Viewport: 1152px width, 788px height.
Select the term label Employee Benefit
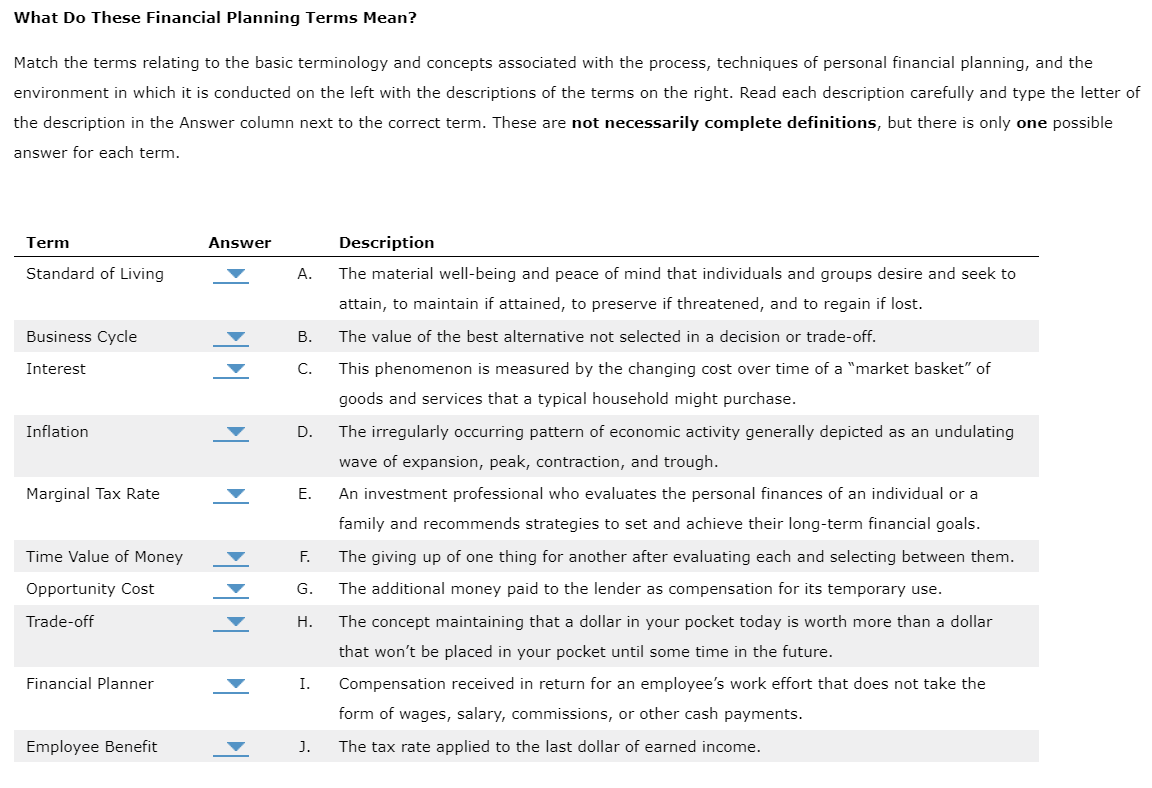pos(90,746)
